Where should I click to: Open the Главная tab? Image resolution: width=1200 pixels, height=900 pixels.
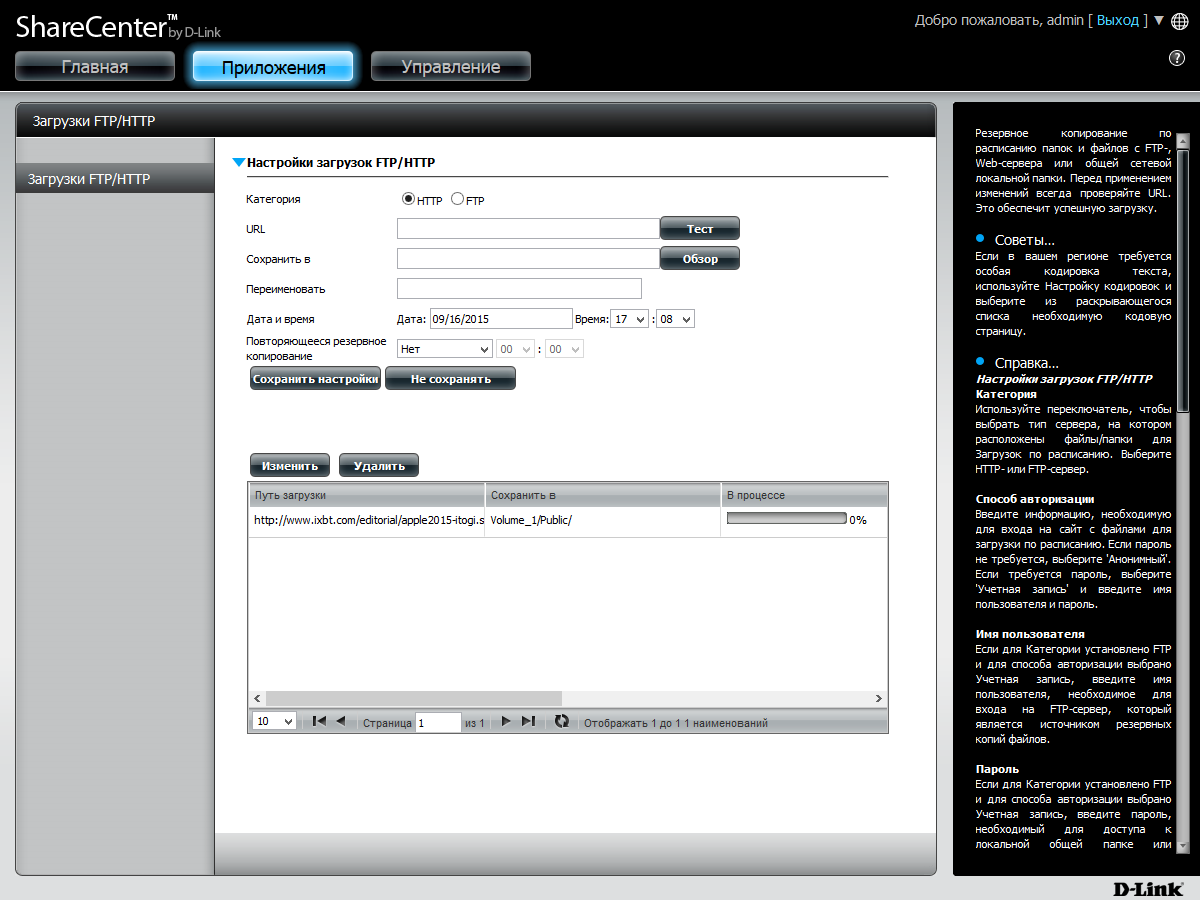click(x=95, y=66)
